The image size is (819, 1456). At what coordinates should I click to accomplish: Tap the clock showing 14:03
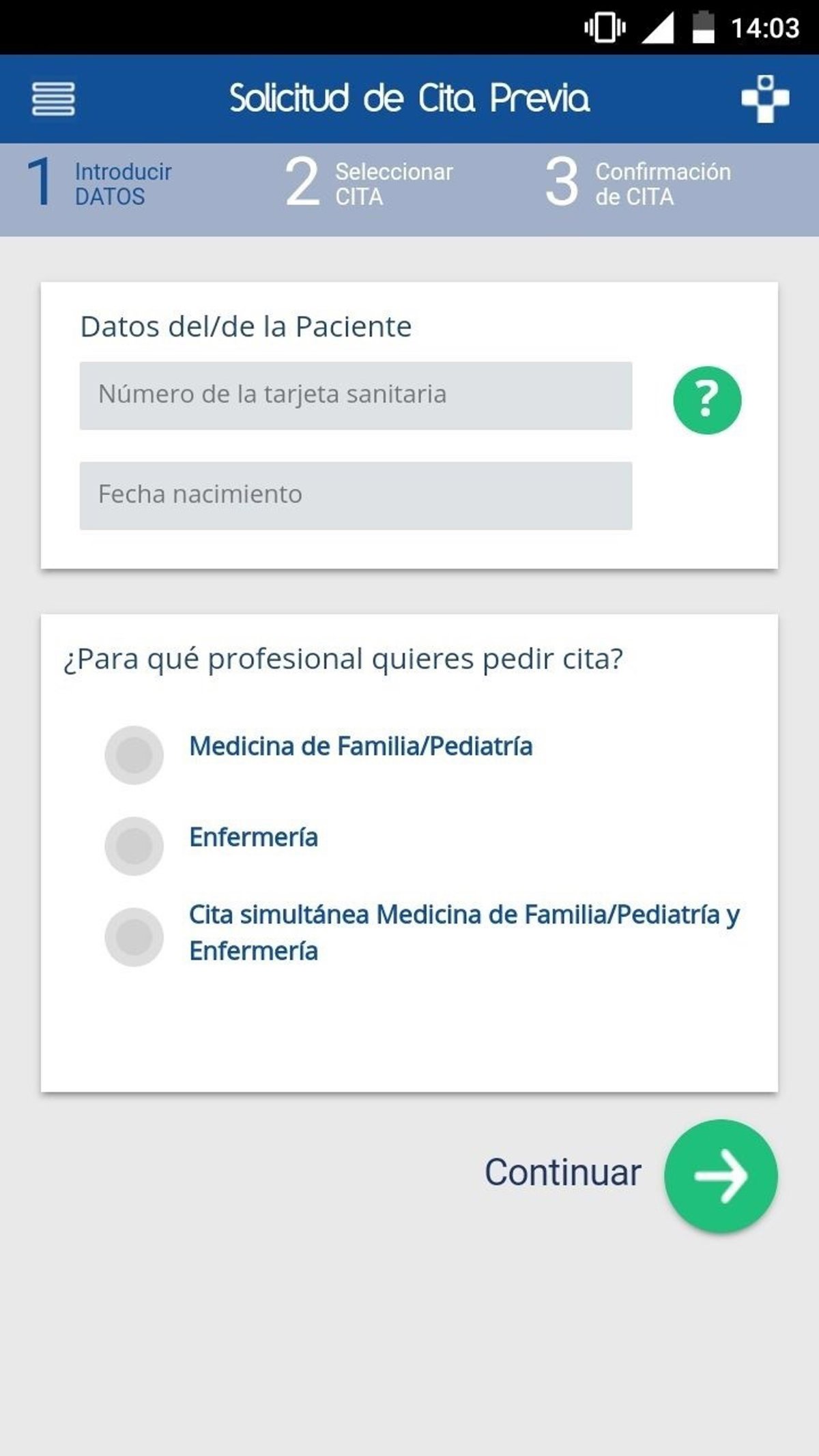tap(764, 28)
